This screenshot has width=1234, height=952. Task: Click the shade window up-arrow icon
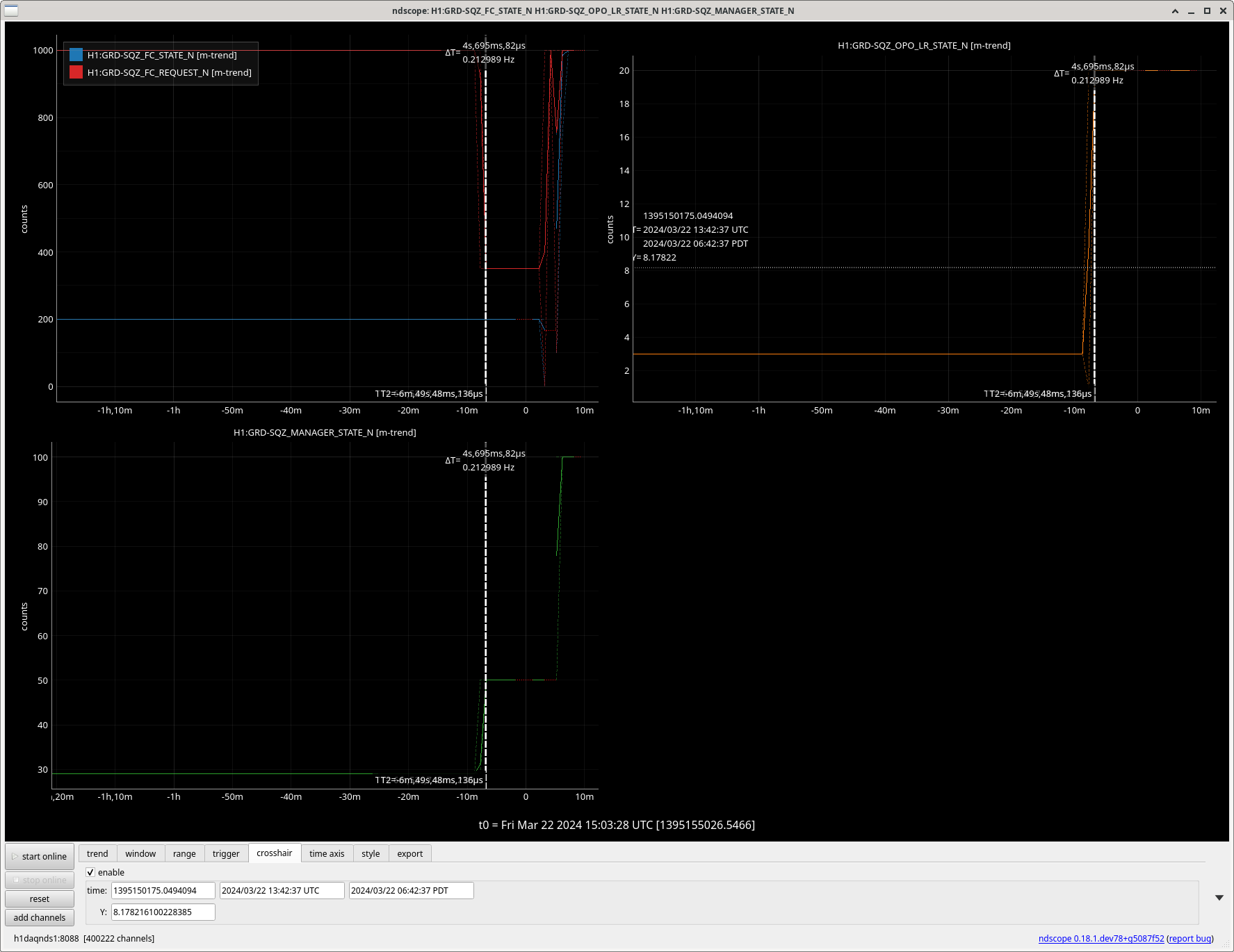click(1175, 10)
